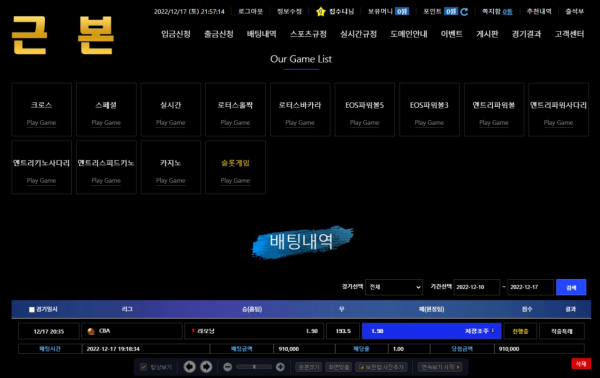Open 배팅내역 in the main navigation
The image size is (600, 378).
(261, 34)
